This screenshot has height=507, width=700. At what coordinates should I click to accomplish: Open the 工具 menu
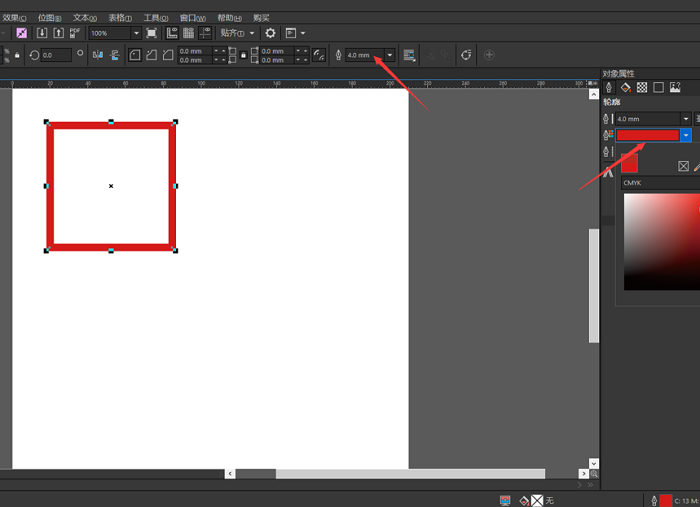155,18
